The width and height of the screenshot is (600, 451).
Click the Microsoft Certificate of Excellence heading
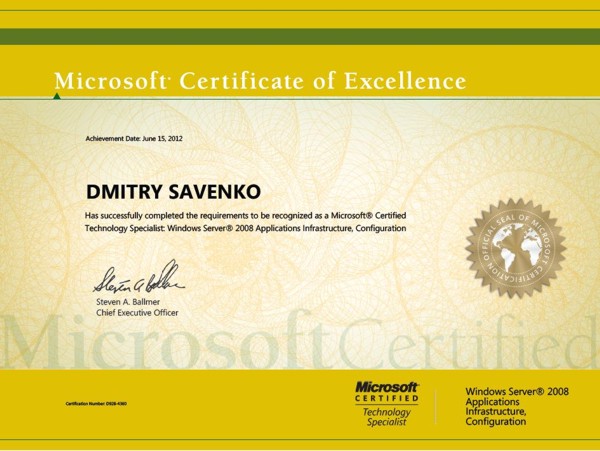point(260,81)
